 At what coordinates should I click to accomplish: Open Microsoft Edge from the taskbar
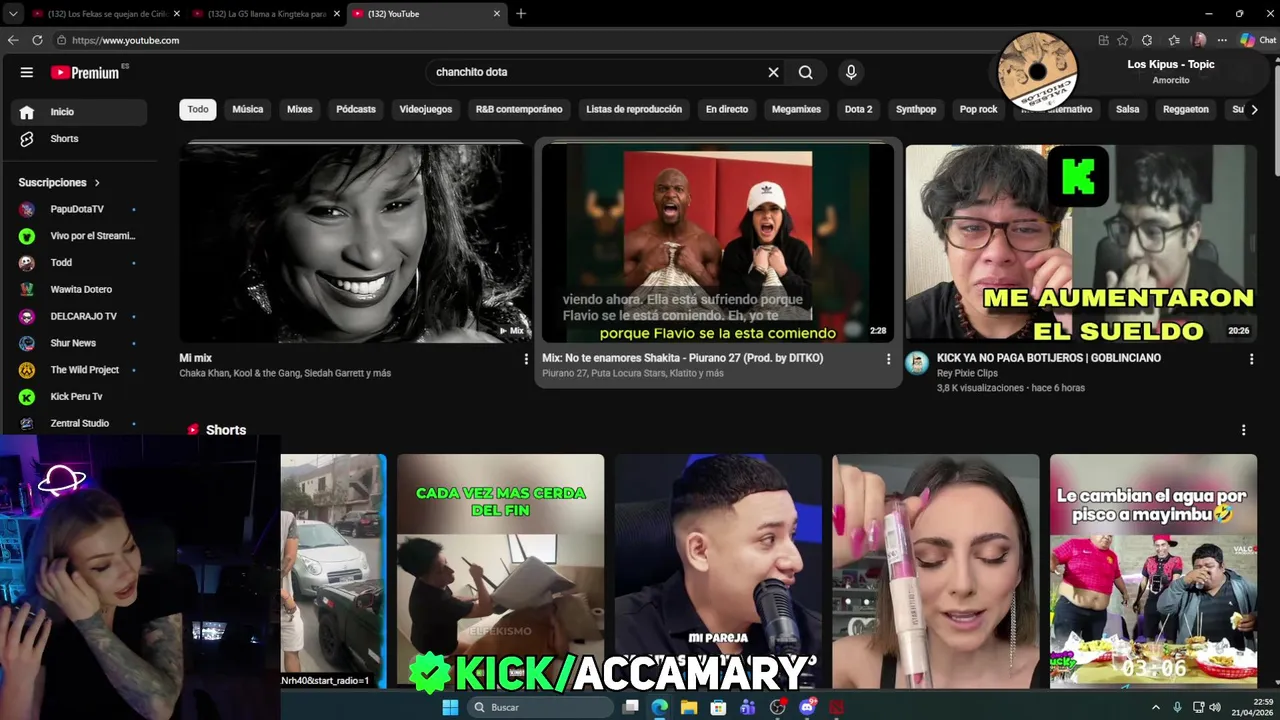coord(660,707)
